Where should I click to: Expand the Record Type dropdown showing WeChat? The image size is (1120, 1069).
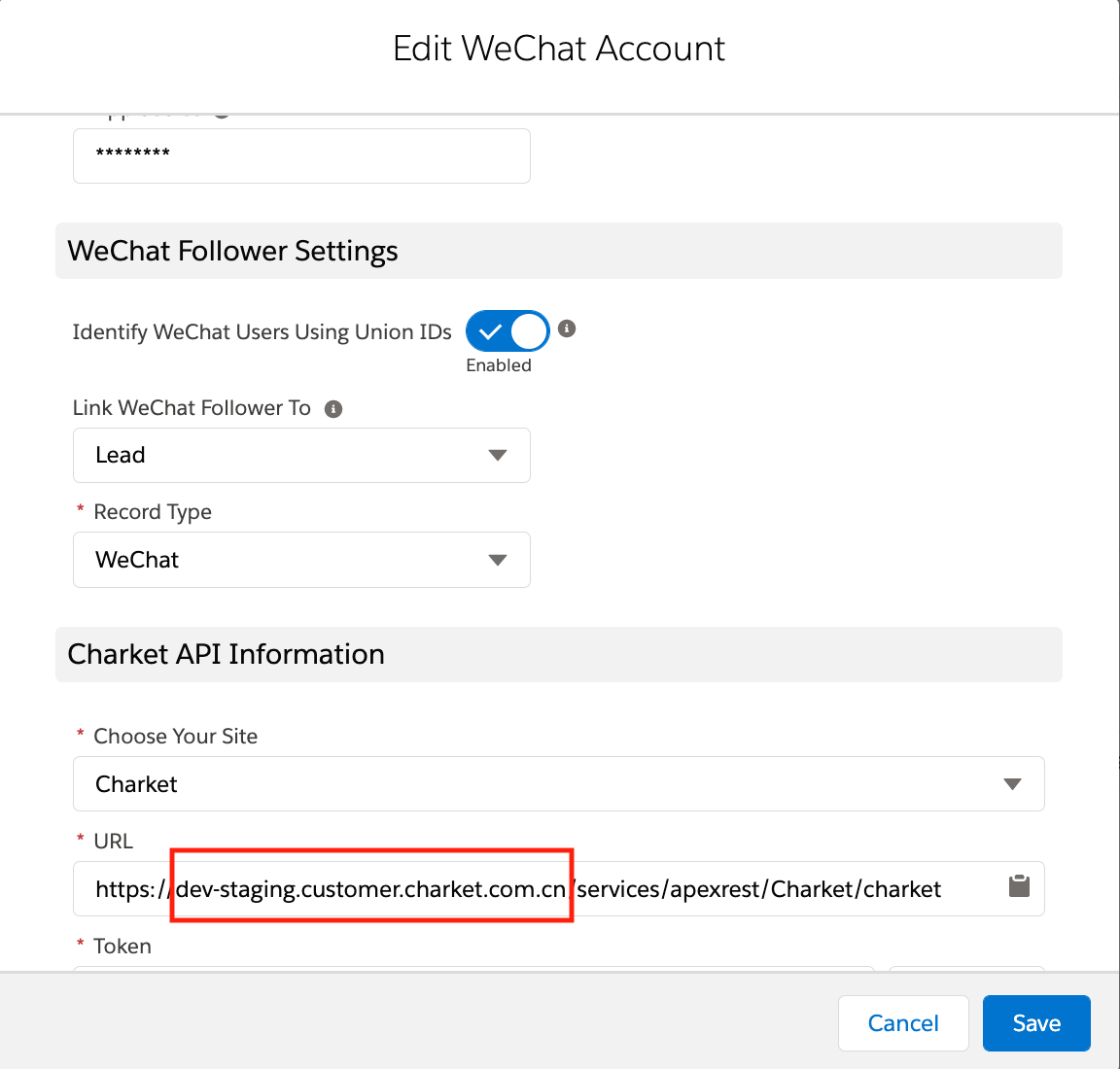click(301, 560)
